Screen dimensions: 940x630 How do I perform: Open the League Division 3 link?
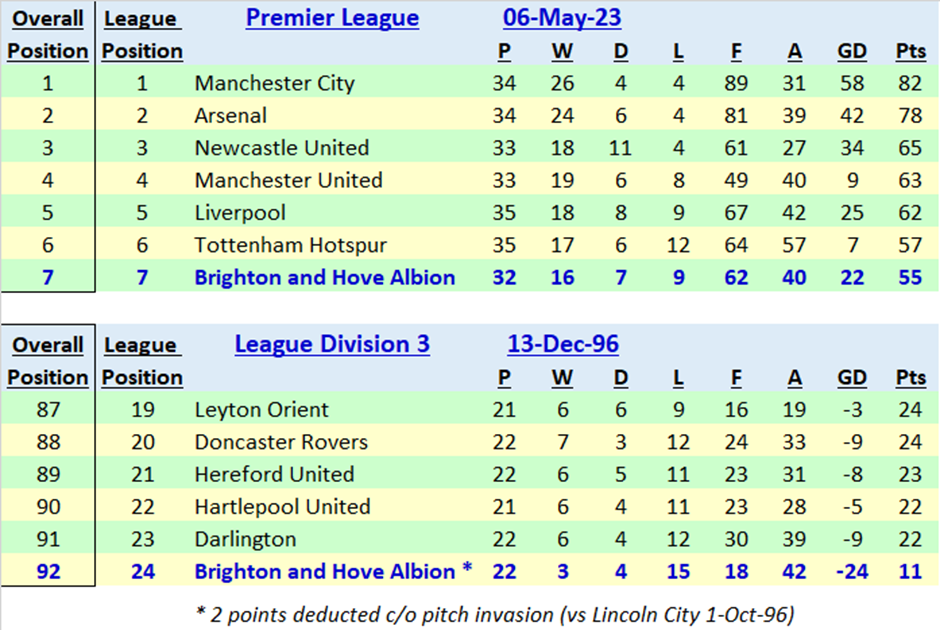(x=332, y=344)
